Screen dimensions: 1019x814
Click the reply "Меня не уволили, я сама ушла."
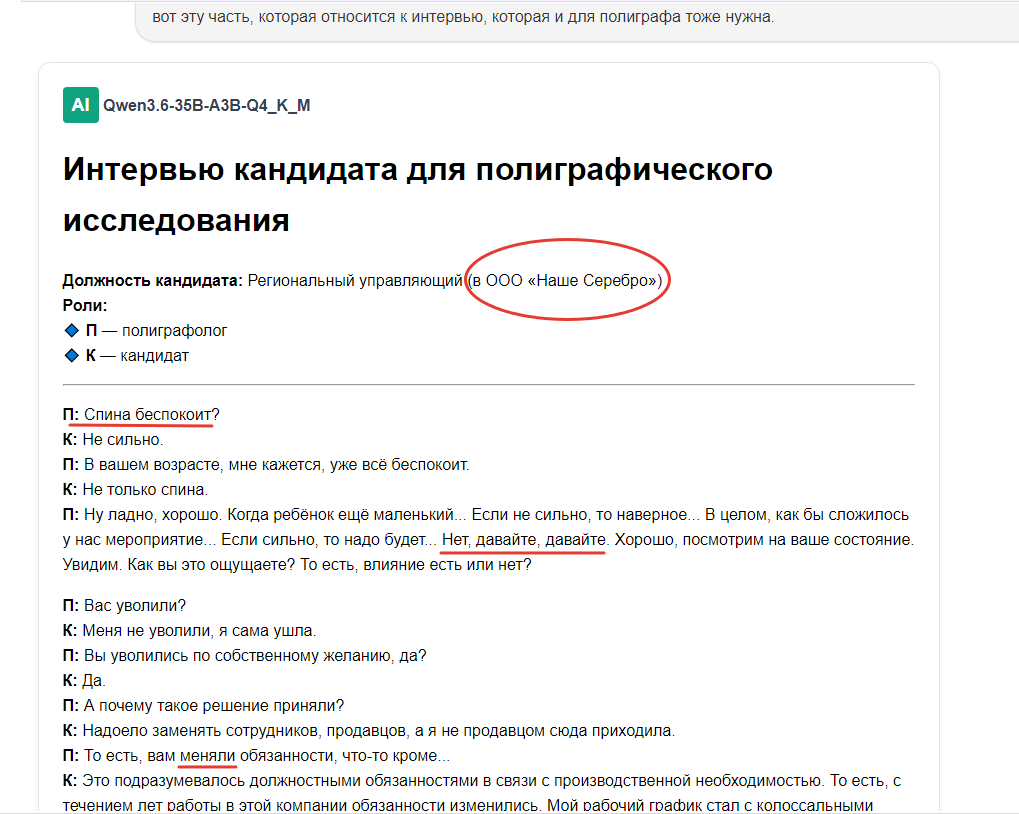[199, 631]
